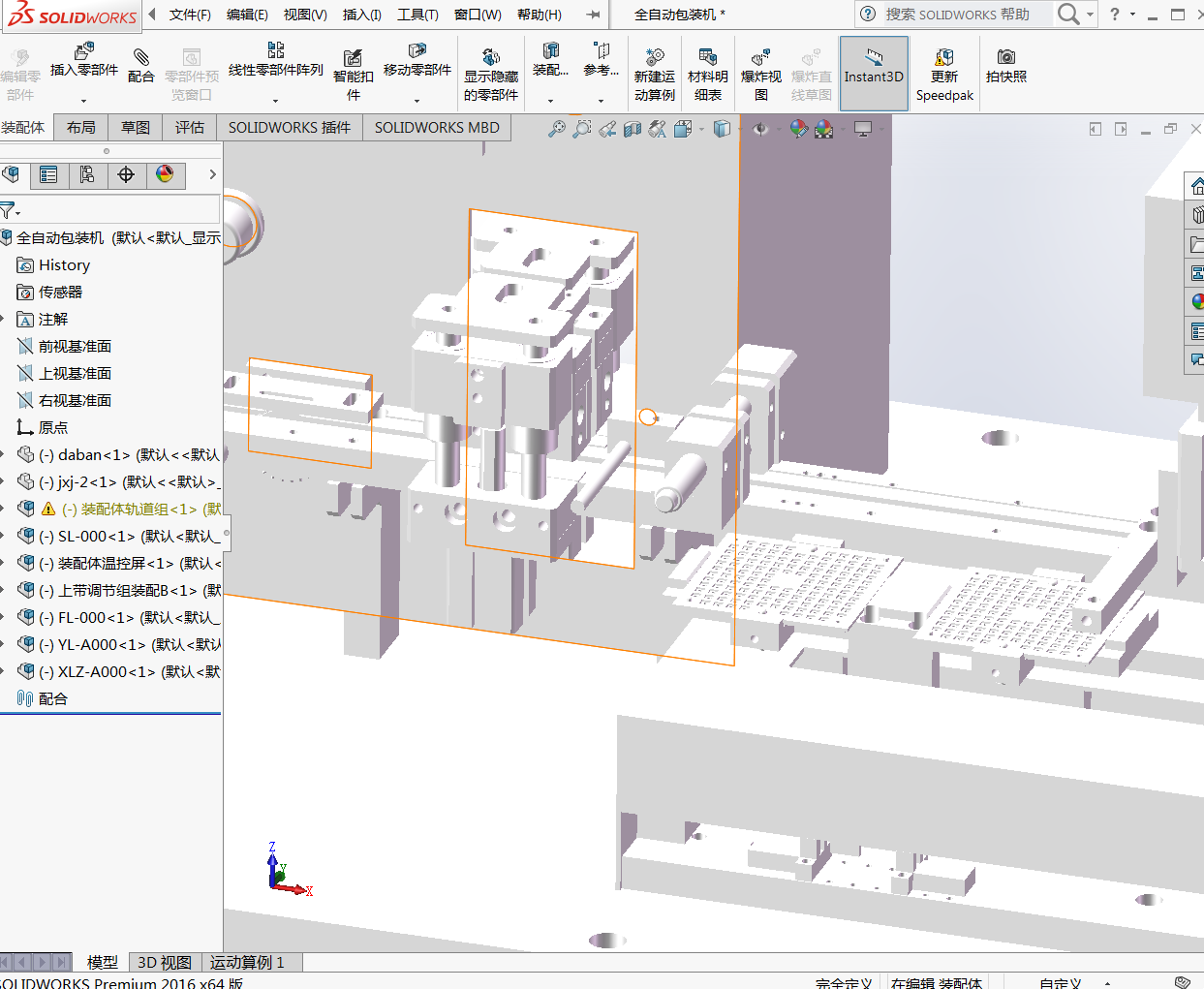This screenshot has height=989, width=1204.
Task: Open the PropertyManager tab icon
Action: [48, 174]
